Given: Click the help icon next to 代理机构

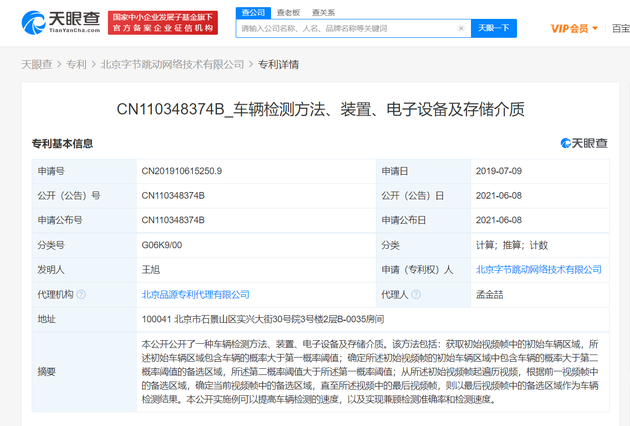Looking at the screenshot, I should click(x=81, y=295).
